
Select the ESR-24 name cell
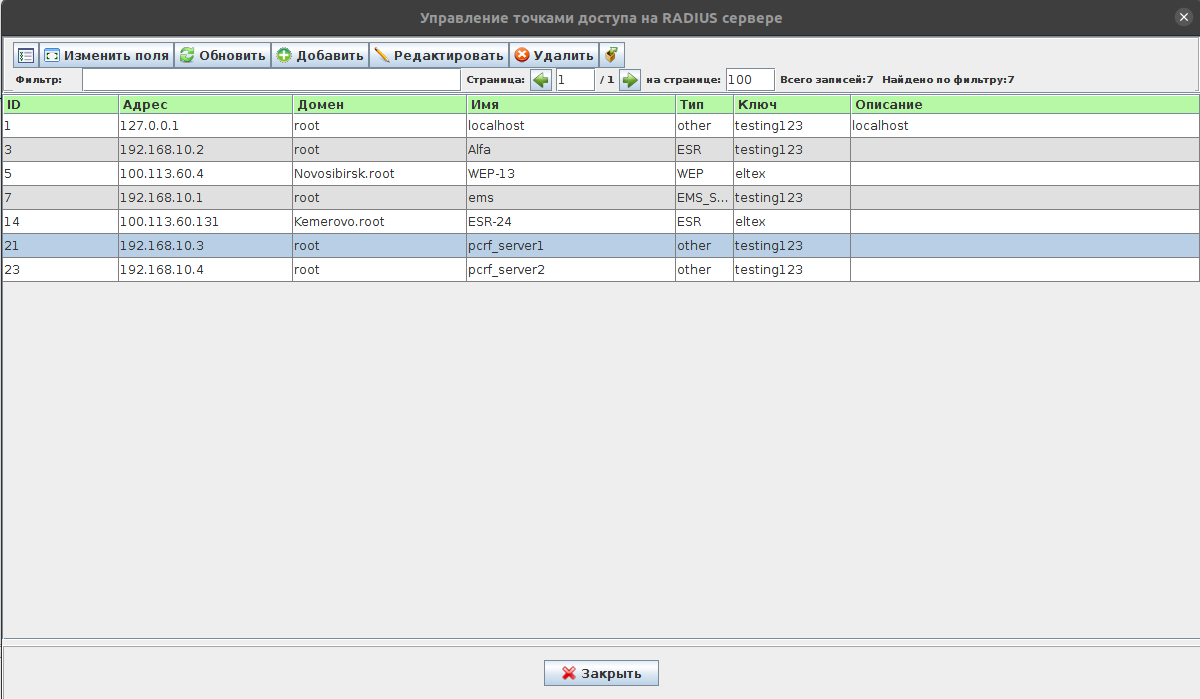pos(571,222)
